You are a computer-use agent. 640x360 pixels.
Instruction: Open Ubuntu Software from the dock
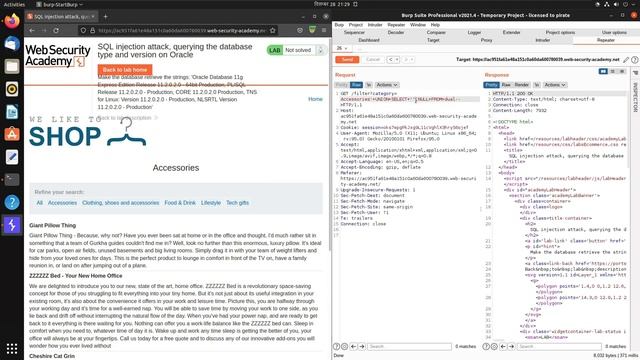[x=12, y=134]
